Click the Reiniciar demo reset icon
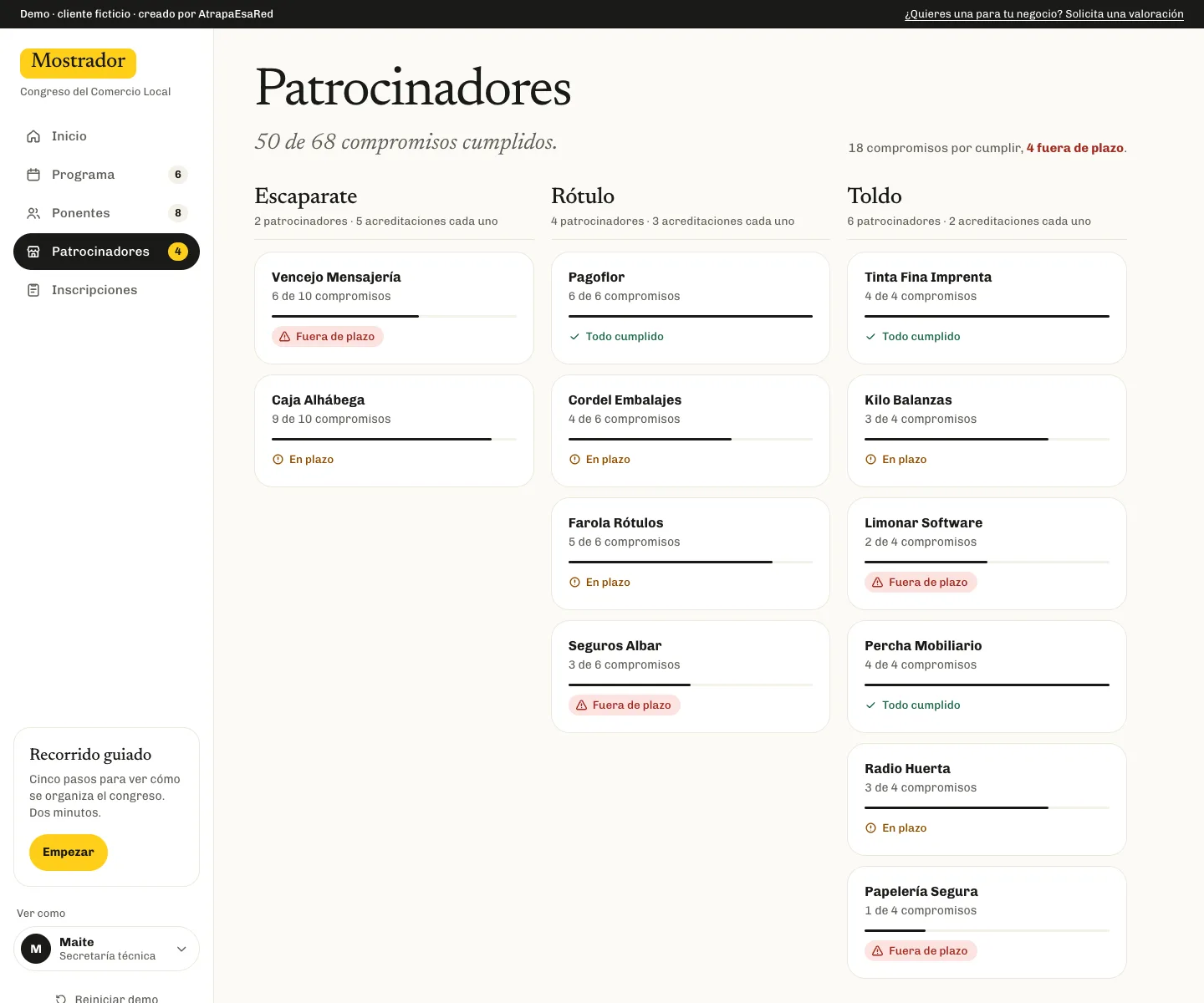The height and width of the screenshot is (1003, 1204). coord(61,999)
